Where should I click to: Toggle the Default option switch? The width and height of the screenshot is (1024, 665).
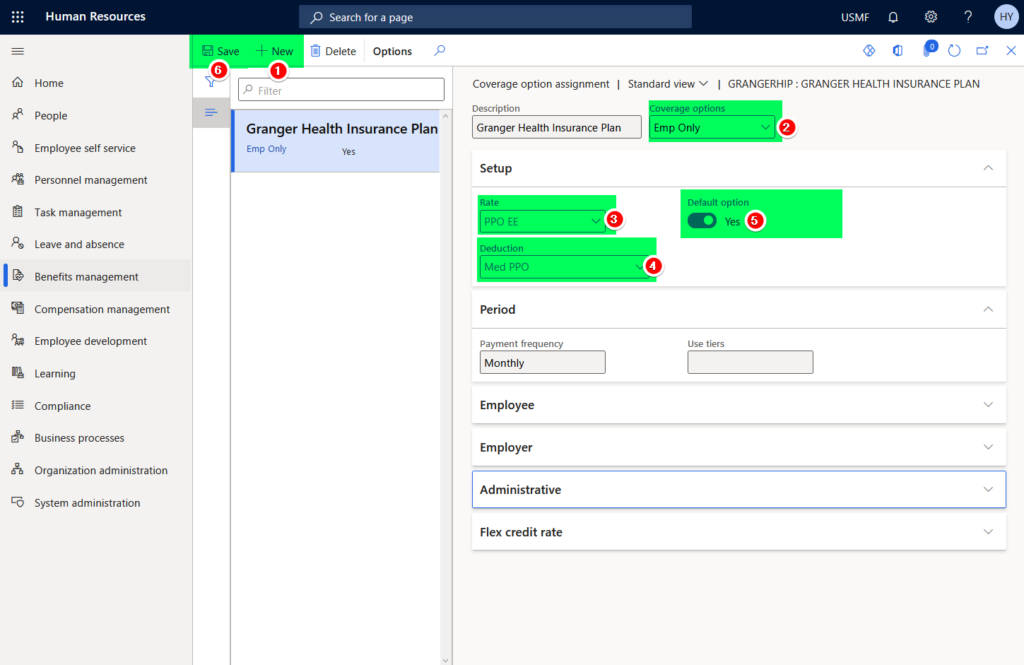702,221
